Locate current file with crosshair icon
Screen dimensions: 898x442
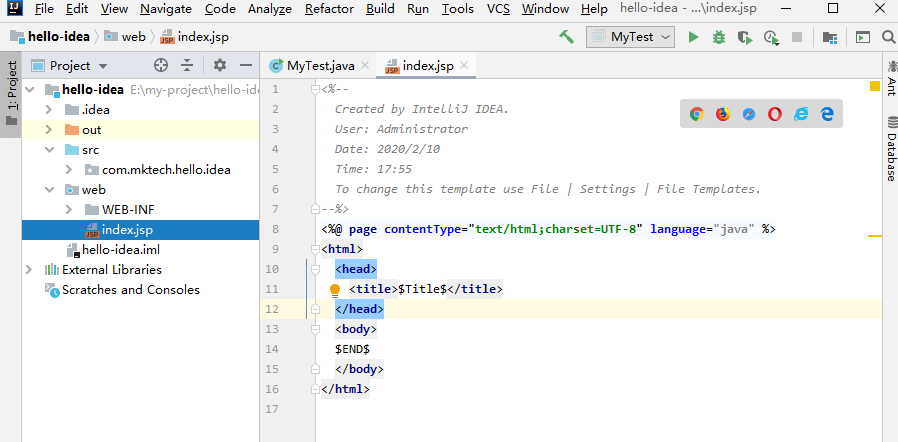click(x=161, y=65)
